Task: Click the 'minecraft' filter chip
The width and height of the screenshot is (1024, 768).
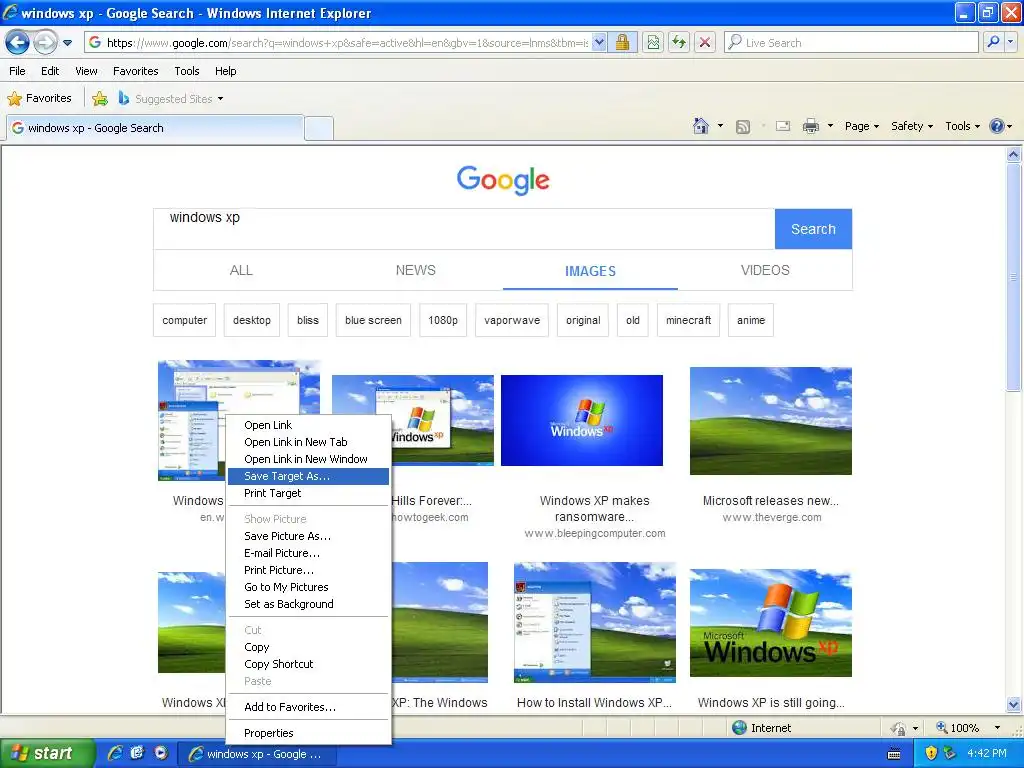Action: click(688, 320)
